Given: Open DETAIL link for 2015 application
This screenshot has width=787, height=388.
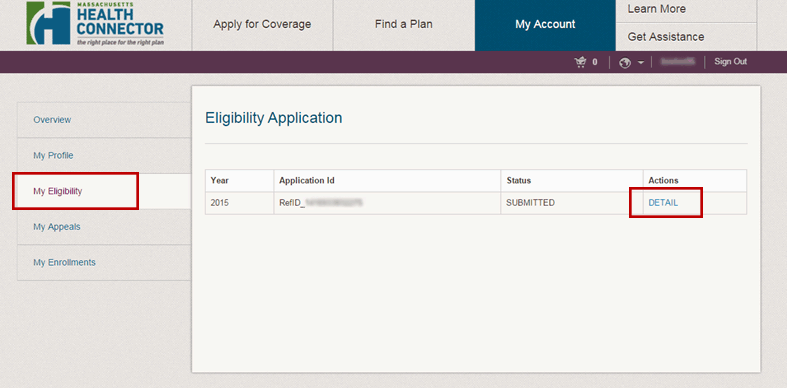Looking at the screenshot, I should (x=663, y=203).
